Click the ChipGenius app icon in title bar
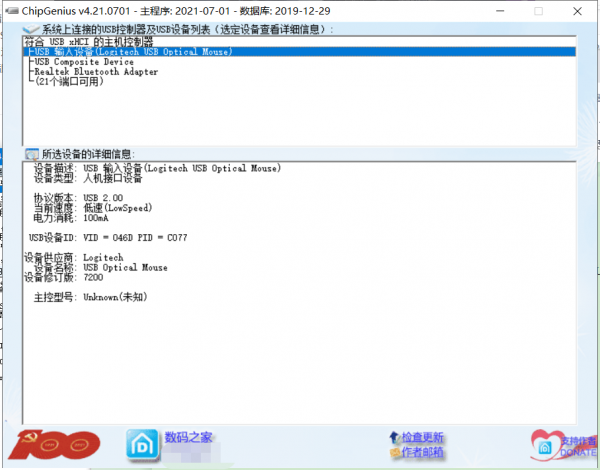This screenshot has width=600, height=470. [11, 11]
